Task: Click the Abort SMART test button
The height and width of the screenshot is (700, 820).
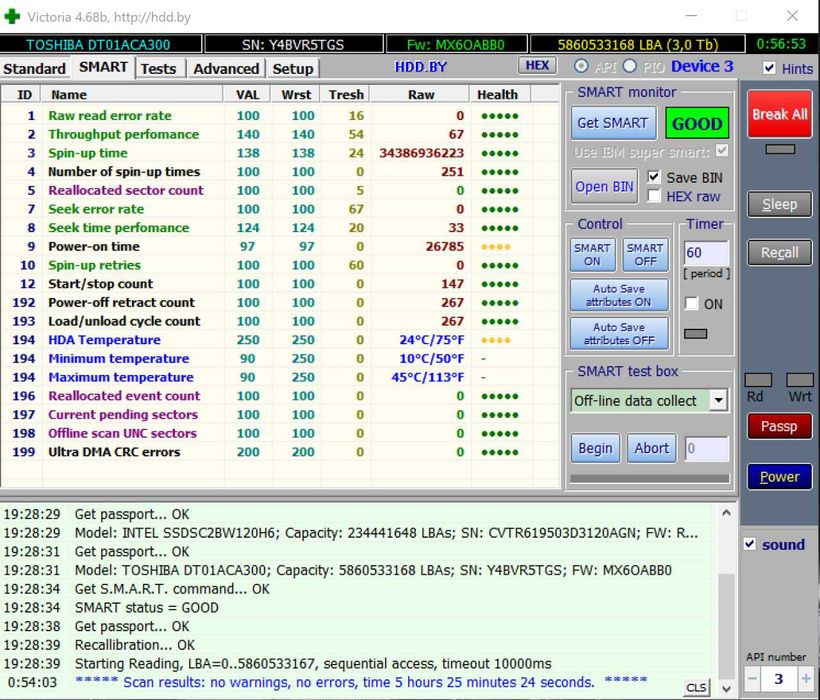Action: pyautogui.click(x=652, y=448)
